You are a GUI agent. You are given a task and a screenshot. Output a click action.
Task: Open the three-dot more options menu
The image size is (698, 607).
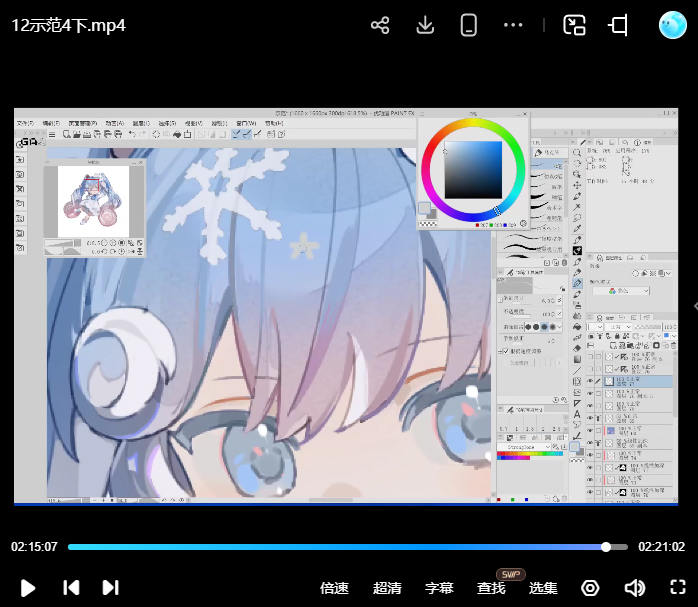coord(513,25)
